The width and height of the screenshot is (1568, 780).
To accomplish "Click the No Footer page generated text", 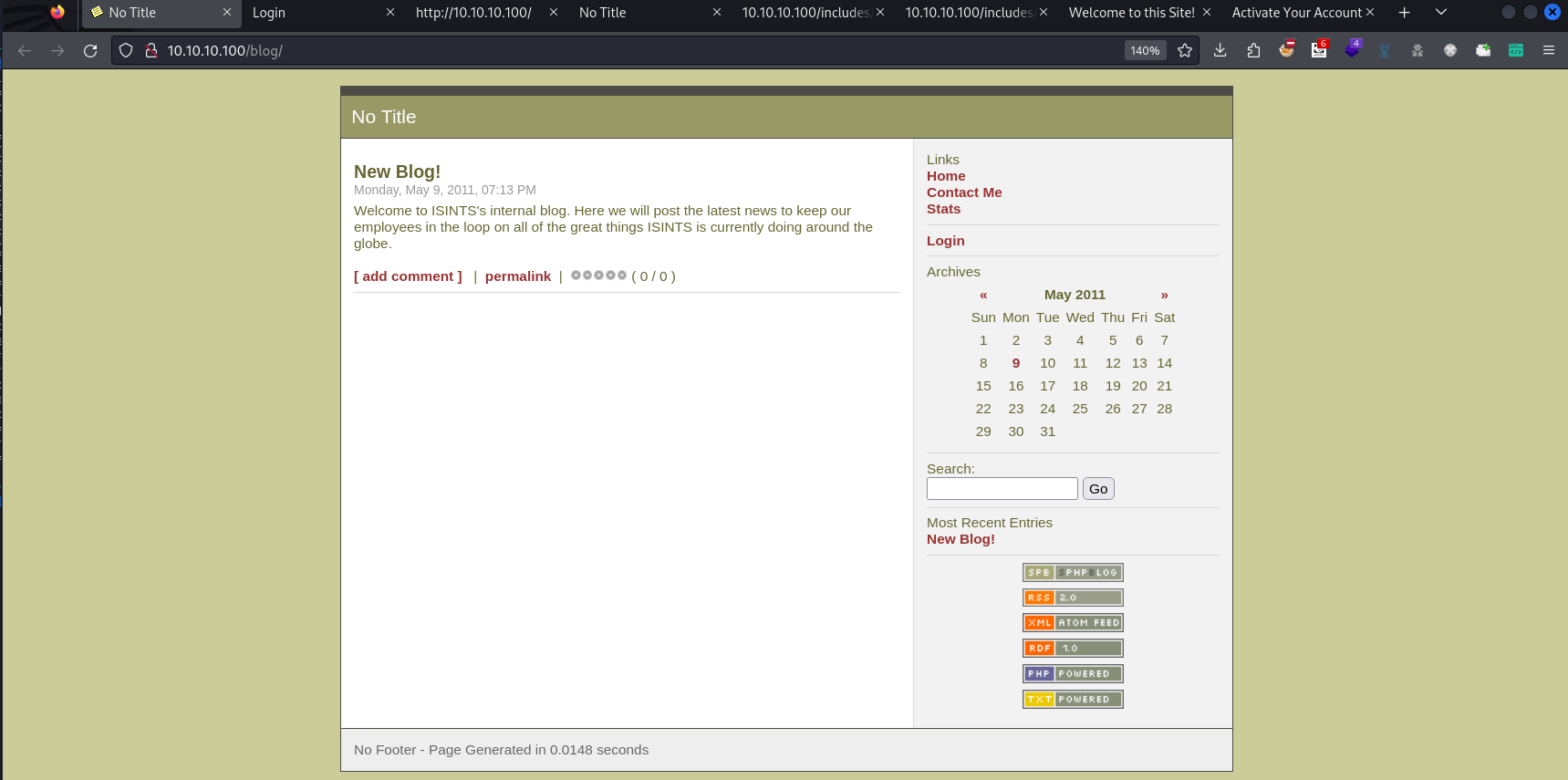I will tap(501, 750).
